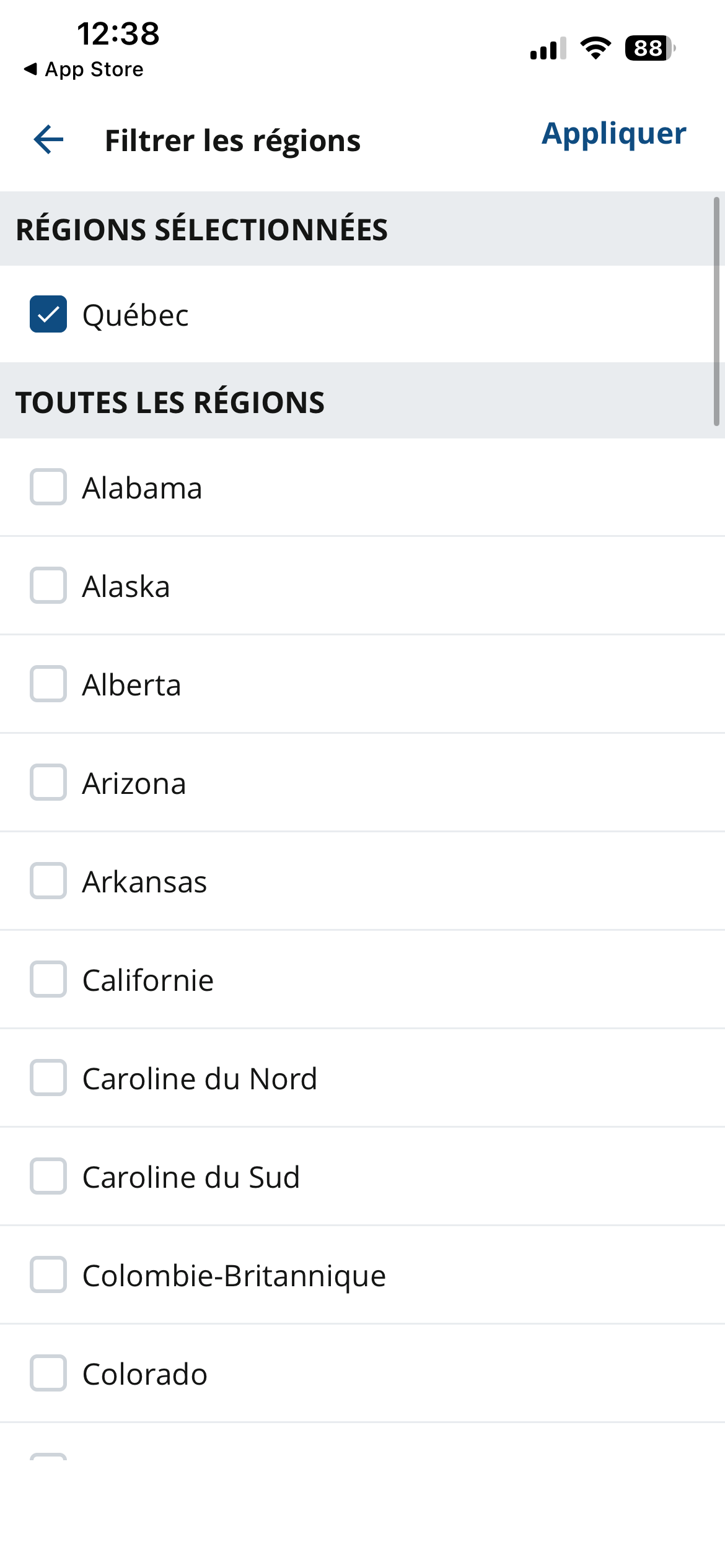Return to App Store via breadcrumb

[83, 69]
